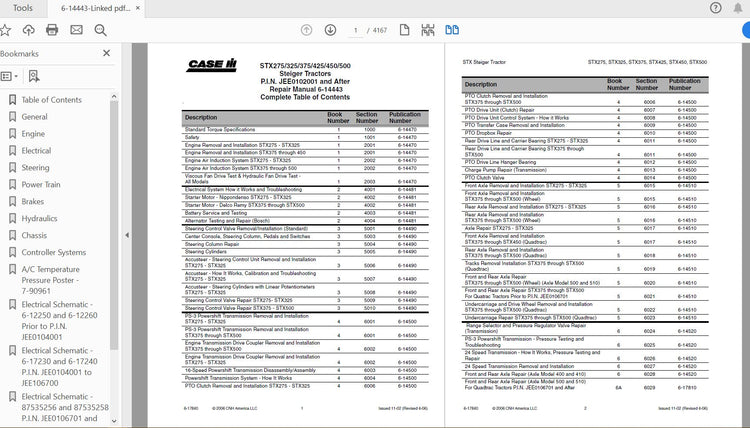Click 'Battery Service and Testing' entry

[216, 213]
